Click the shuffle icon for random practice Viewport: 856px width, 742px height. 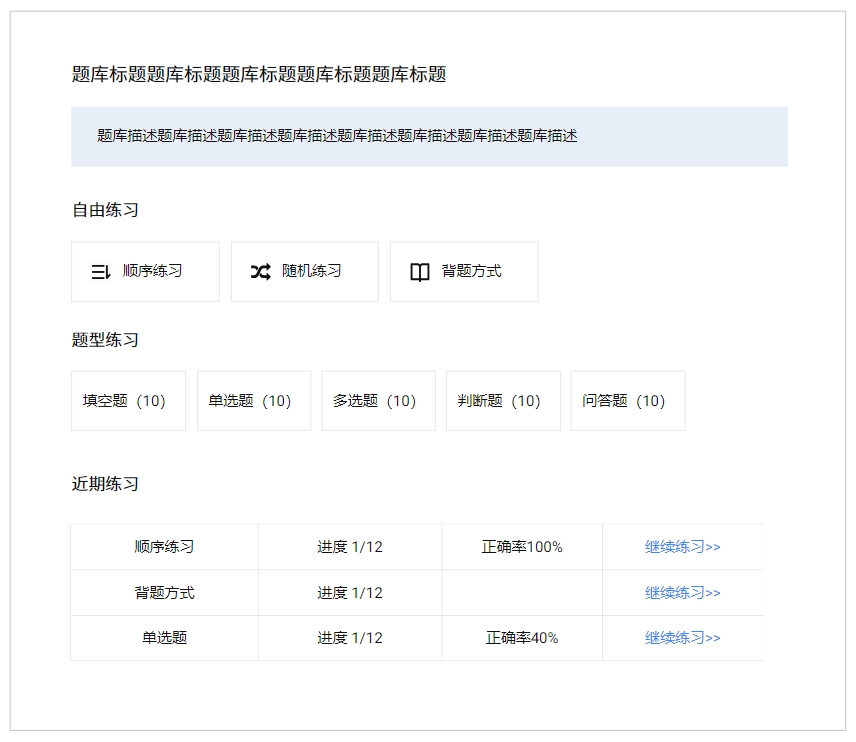pyautogui.click(x=260, y=271)
